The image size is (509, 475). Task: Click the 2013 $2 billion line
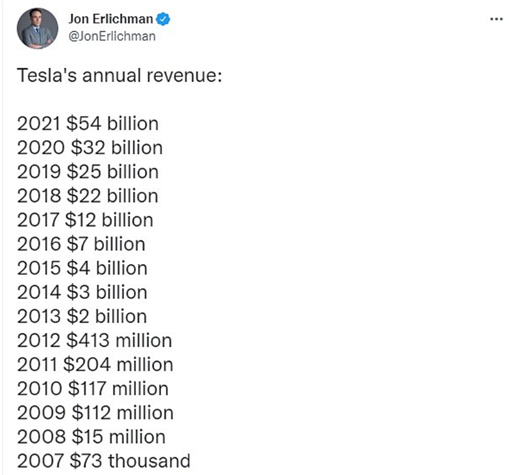[x=82, y=316]
